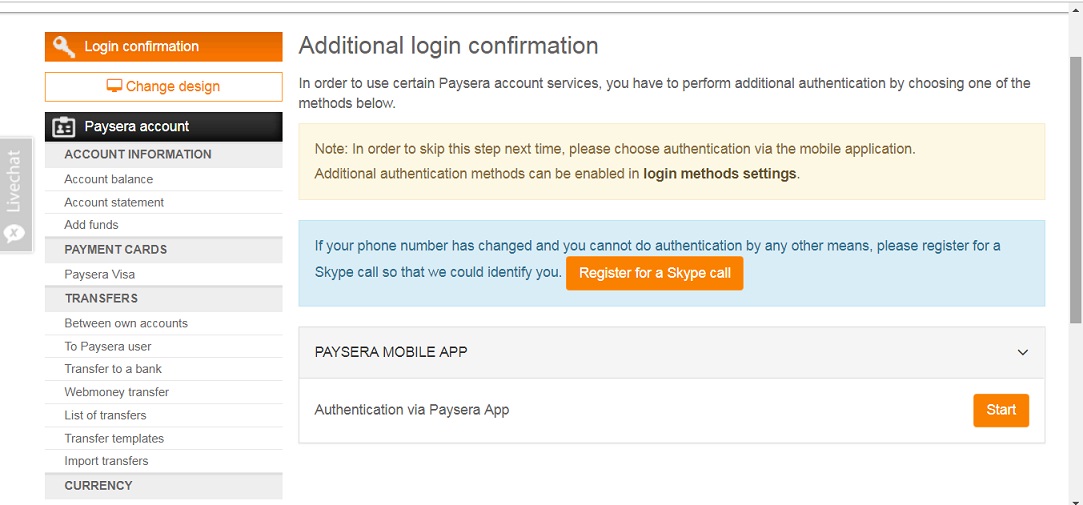Select Add funds in sidebar
This screenshot has width=1083, height=505.
pos(91,225)
